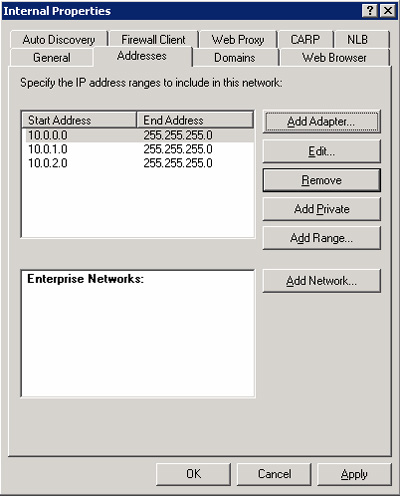Image resolution: width=400 pixels, height=496 pixels.
Task: Click the Add Private button
Action: tap(321, 209)
